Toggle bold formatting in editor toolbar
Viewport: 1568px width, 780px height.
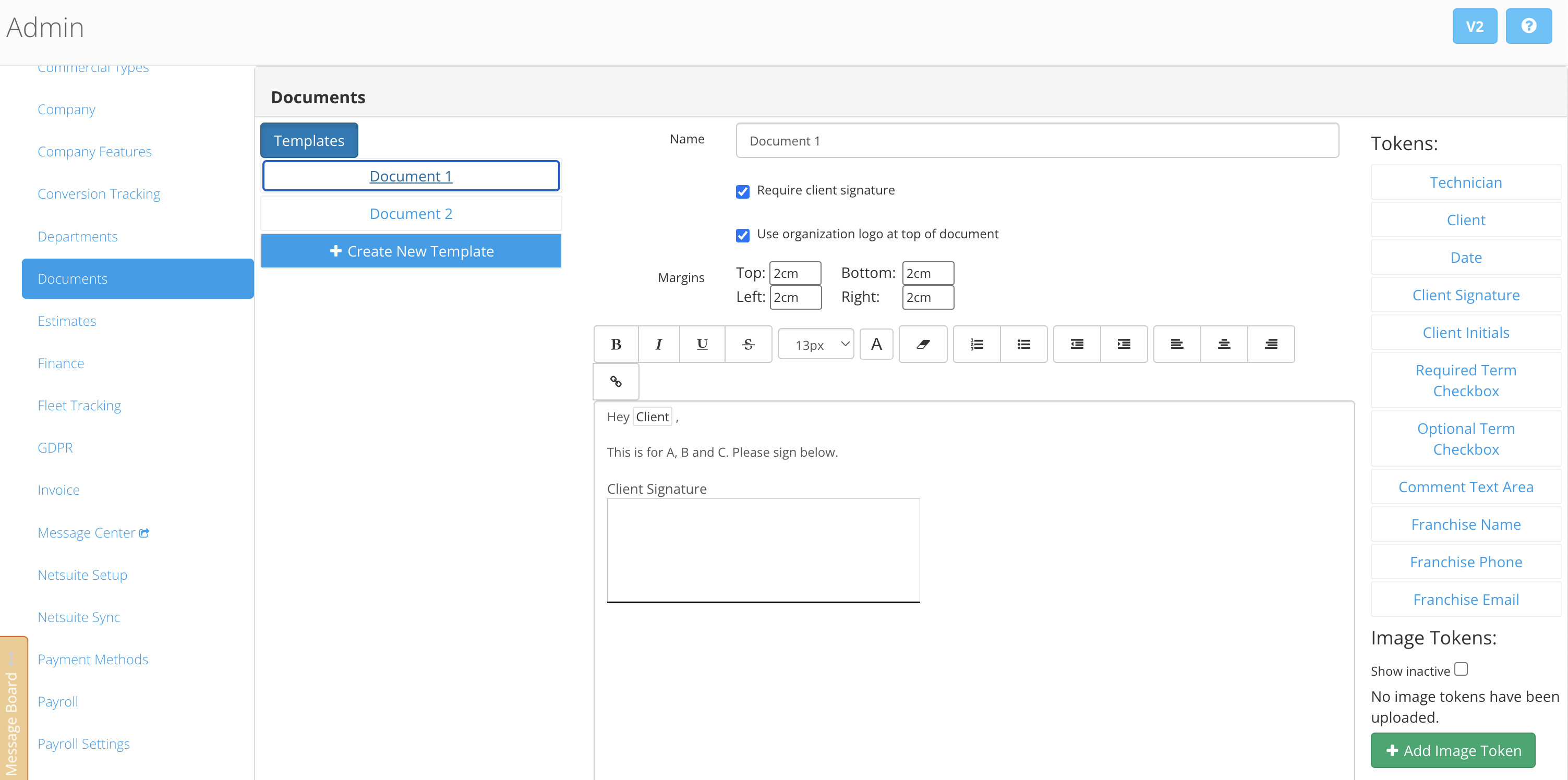coord(616,344)
